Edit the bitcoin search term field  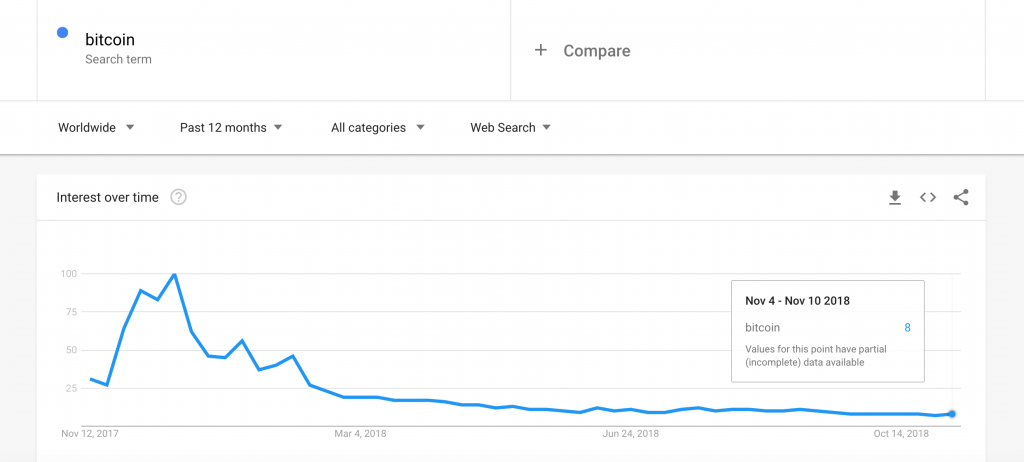pos(274,49)
